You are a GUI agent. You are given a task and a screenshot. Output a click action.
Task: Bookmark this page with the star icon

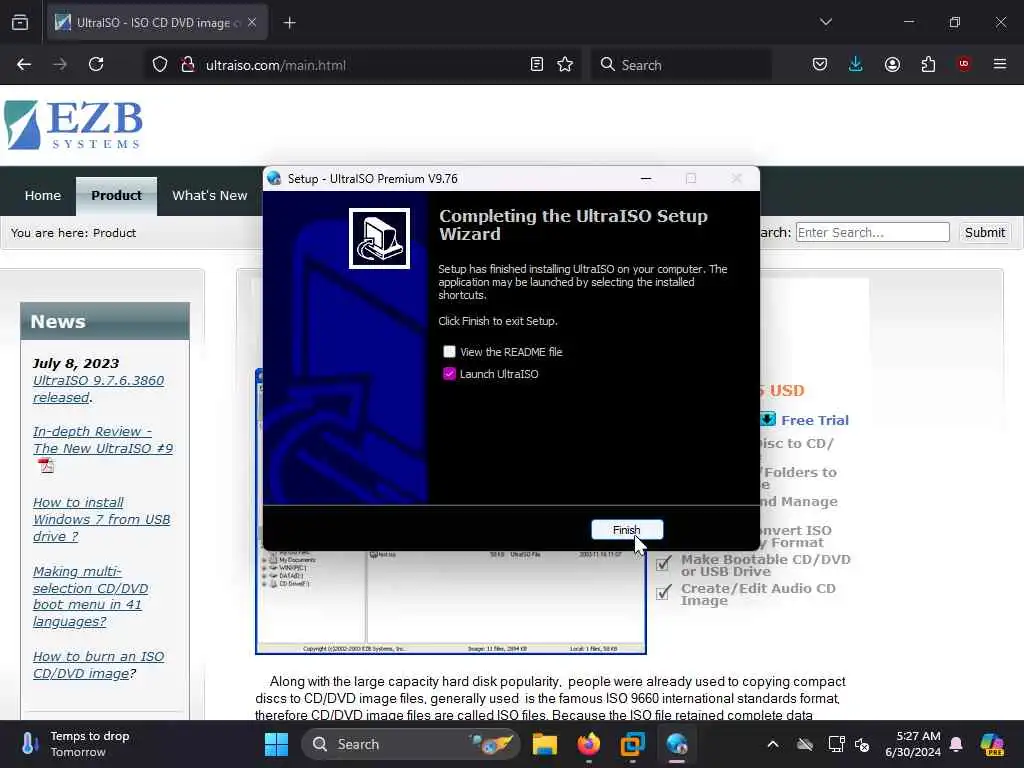(x=565, y=65)
